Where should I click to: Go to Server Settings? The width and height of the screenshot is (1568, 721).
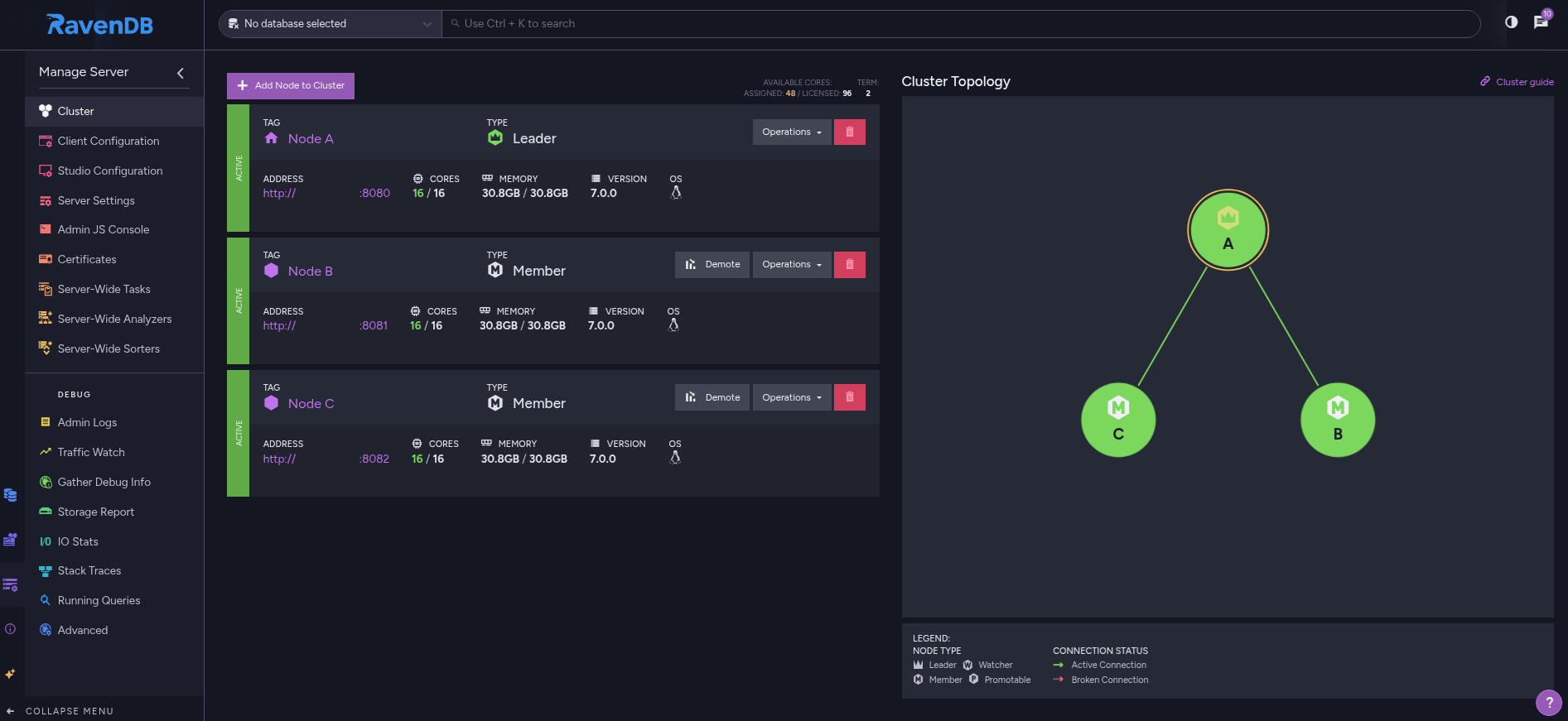(x=114, y=200)
